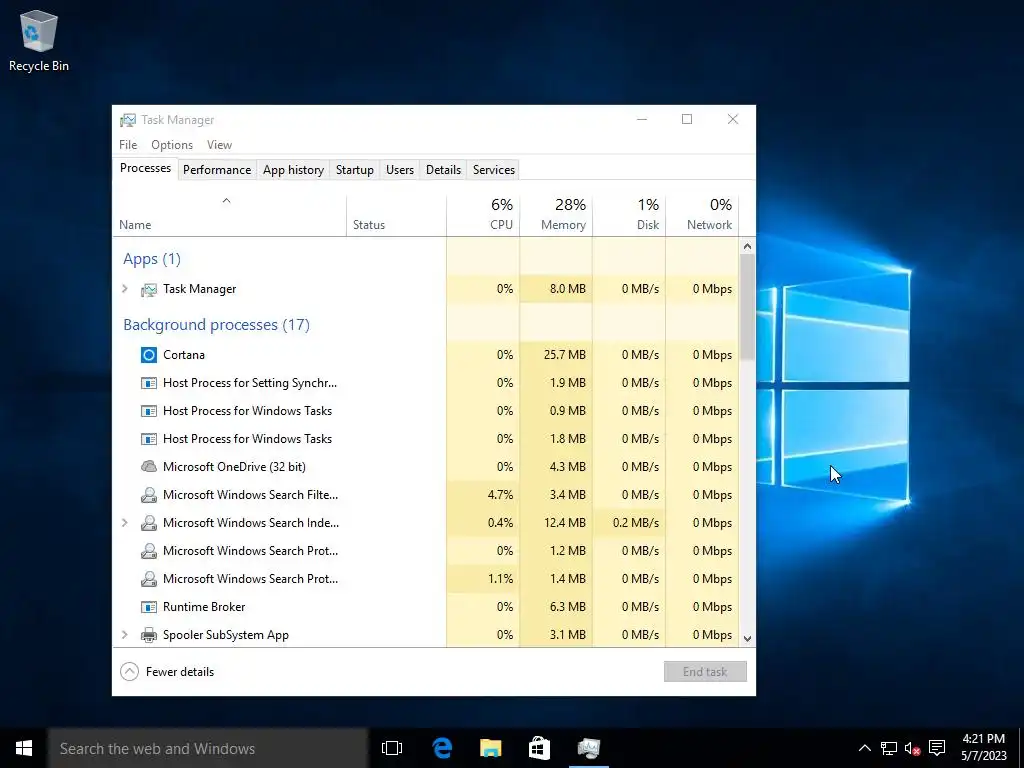
Task: Switch to the Startup tab
Action: 355,170
